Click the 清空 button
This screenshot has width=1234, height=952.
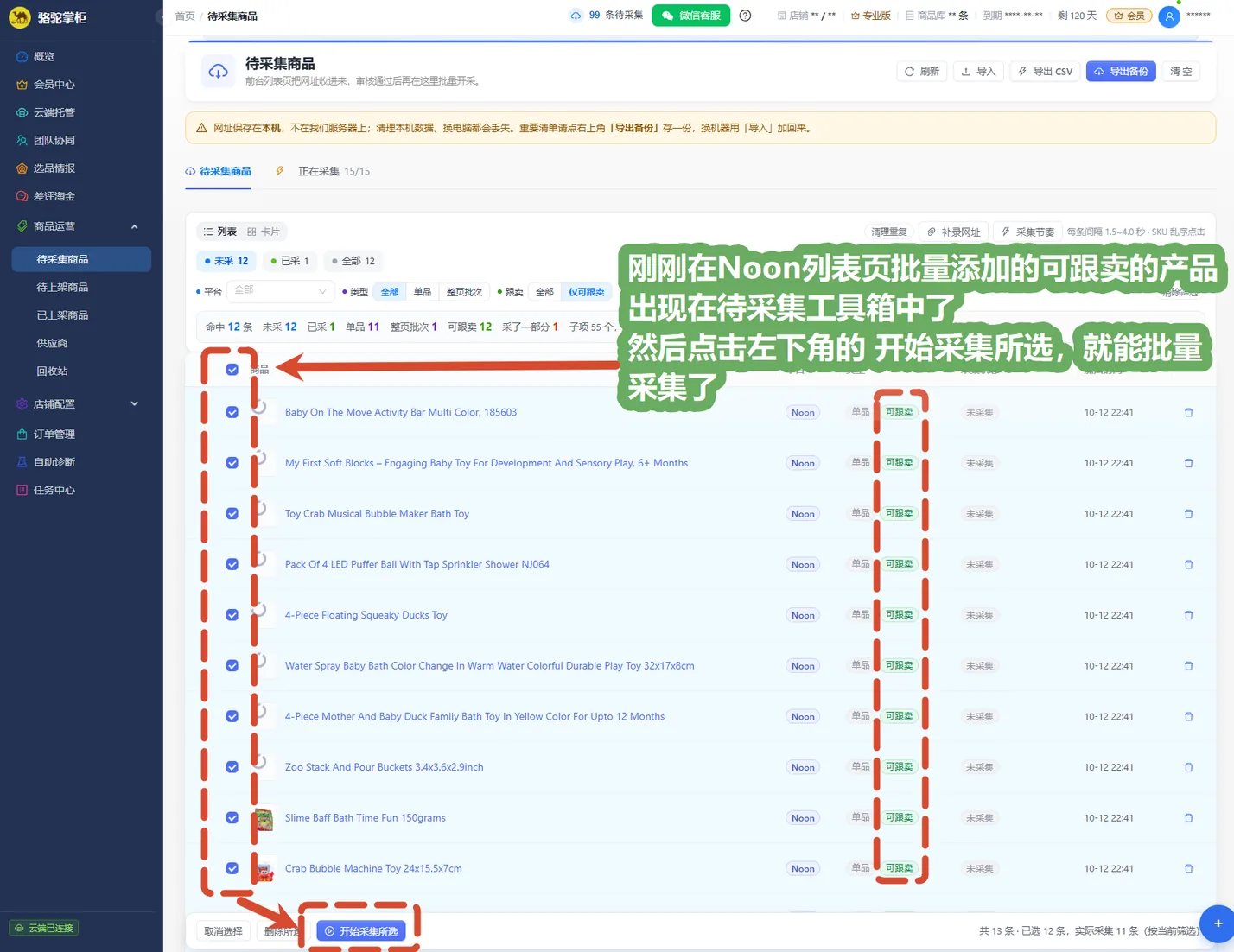tap(1181, 72)
